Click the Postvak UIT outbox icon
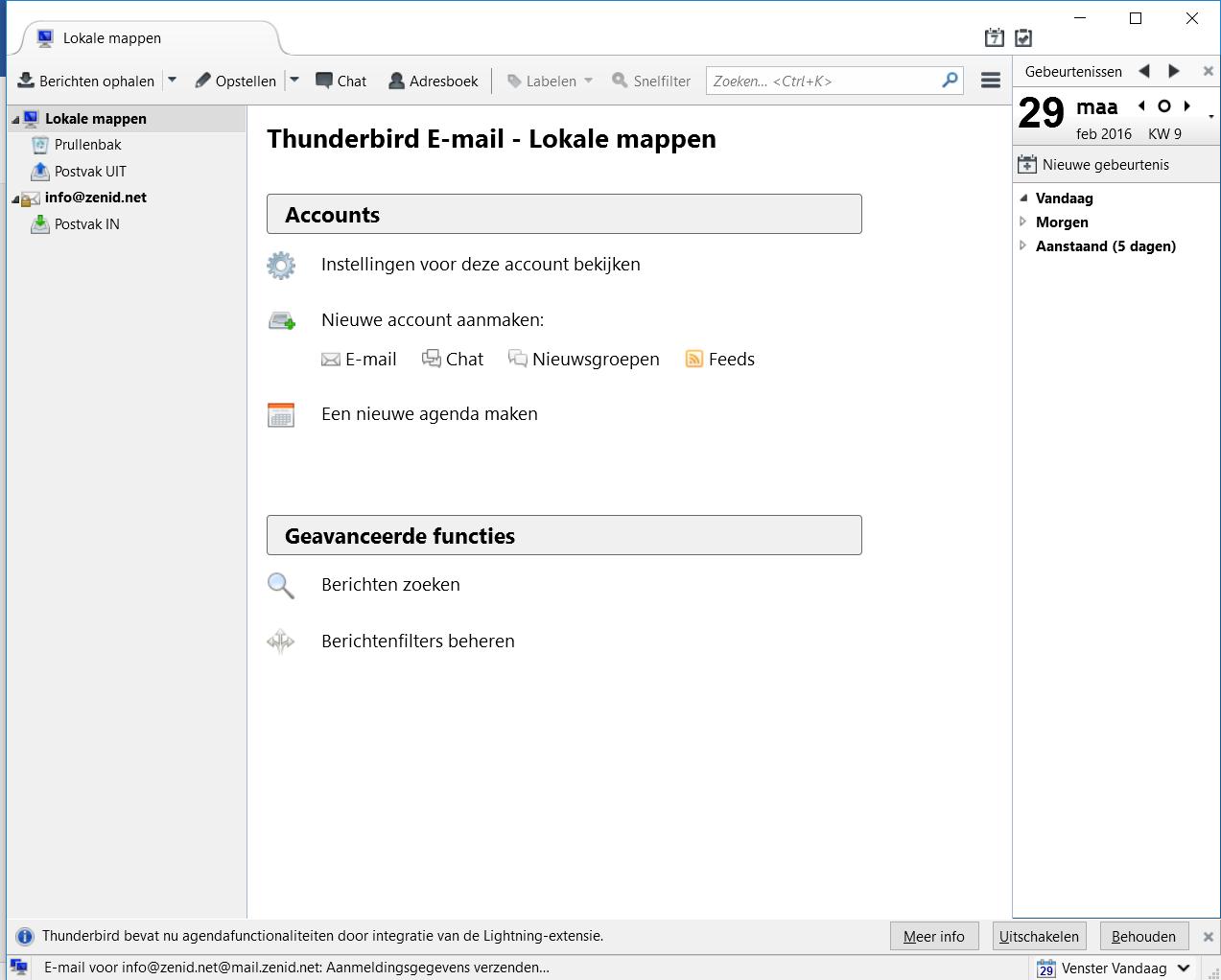This screenshot has width=1221, height=980. pyautogui.click(x=40, y=171)
